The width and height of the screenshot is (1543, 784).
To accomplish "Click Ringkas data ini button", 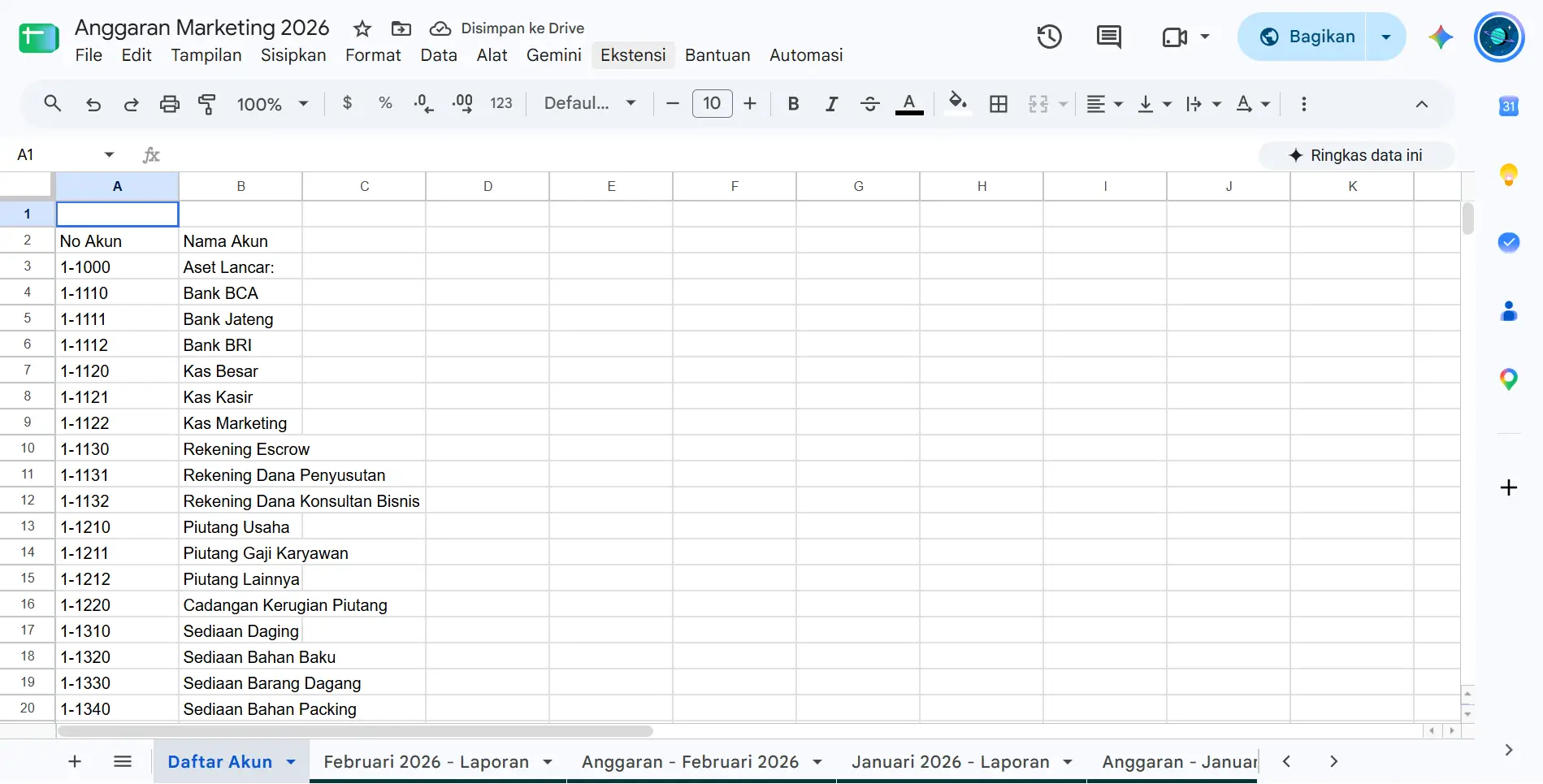I will click(1356, 155).
